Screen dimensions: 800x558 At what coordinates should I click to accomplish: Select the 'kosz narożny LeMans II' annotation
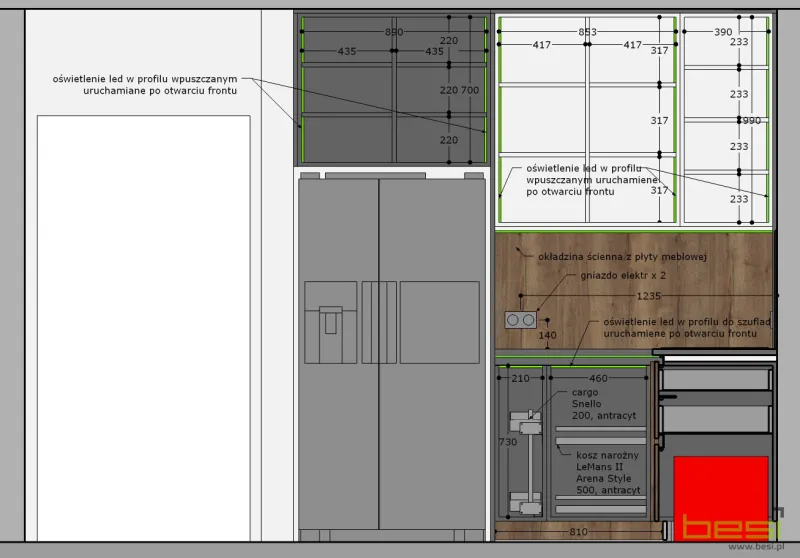pos(608,473)
